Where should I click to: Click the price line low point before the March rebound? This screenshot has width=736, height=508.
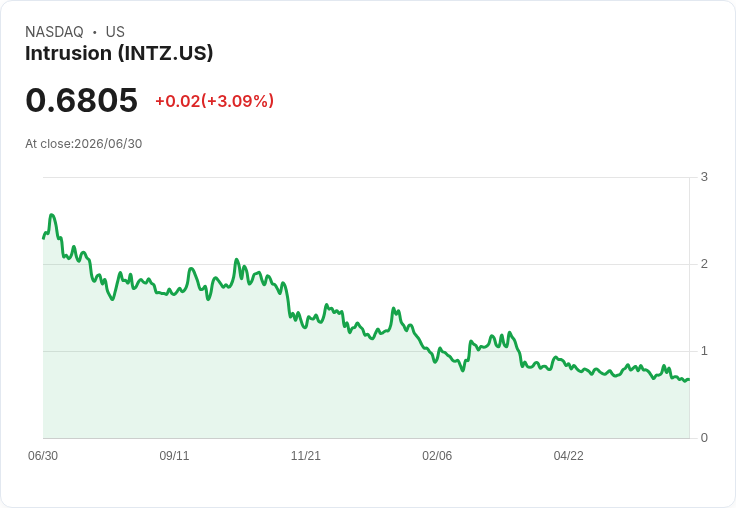click(x=463, y=370)
